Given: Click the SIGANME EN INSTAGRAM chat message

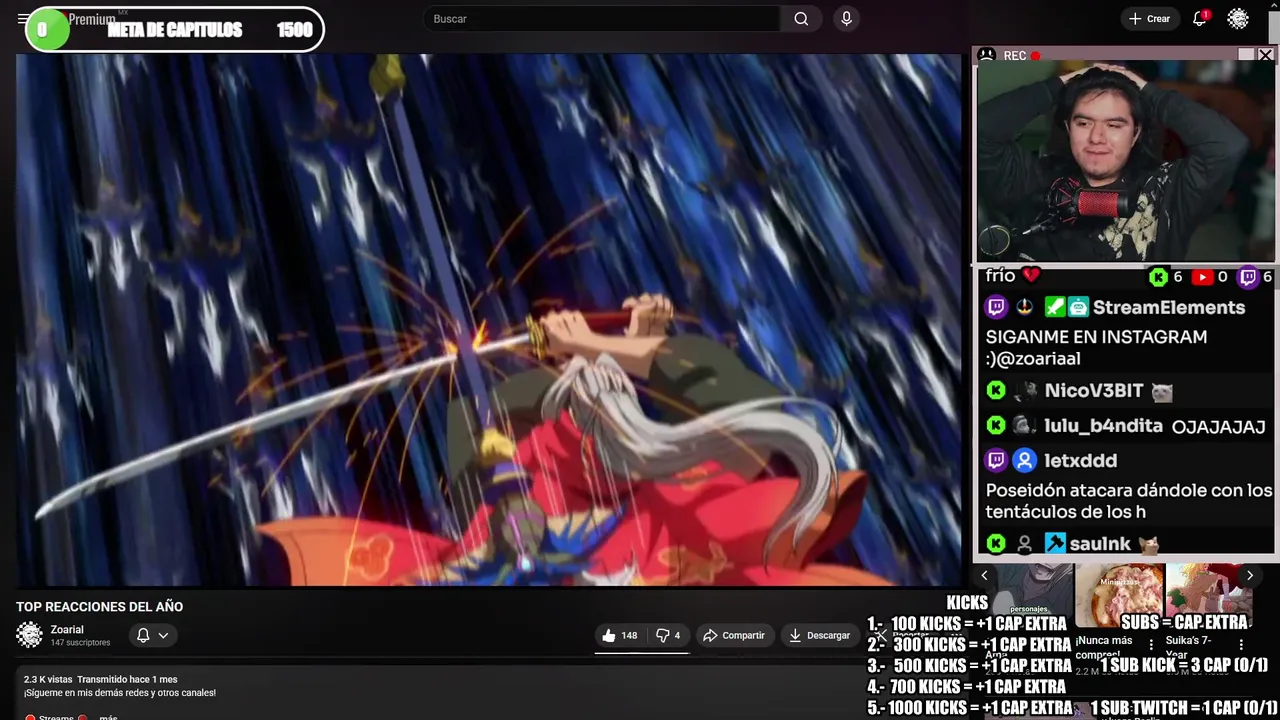Looking at the screenshot, I should 1096,348.
